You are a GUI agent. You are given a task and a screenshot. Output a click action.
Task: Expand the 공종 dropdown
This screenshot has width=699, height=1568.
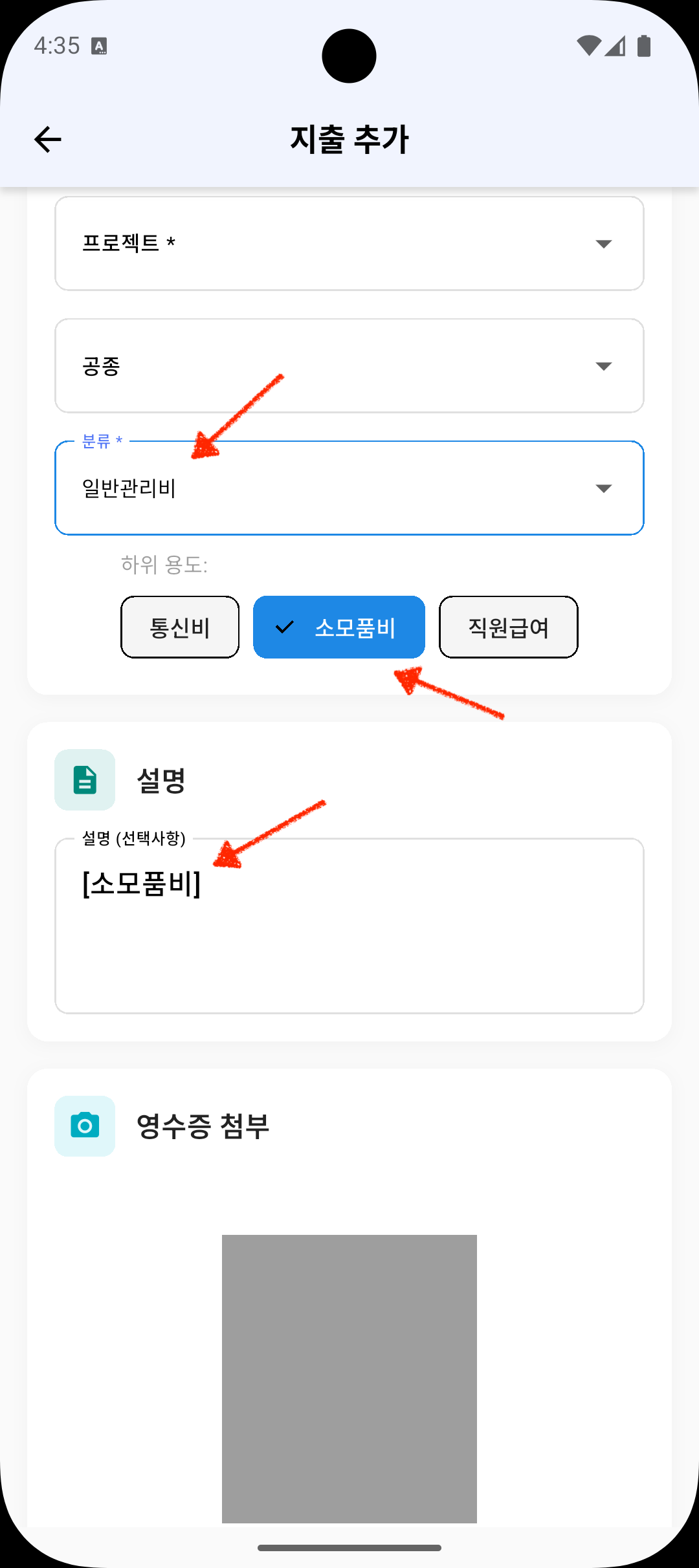pos(349,365)
